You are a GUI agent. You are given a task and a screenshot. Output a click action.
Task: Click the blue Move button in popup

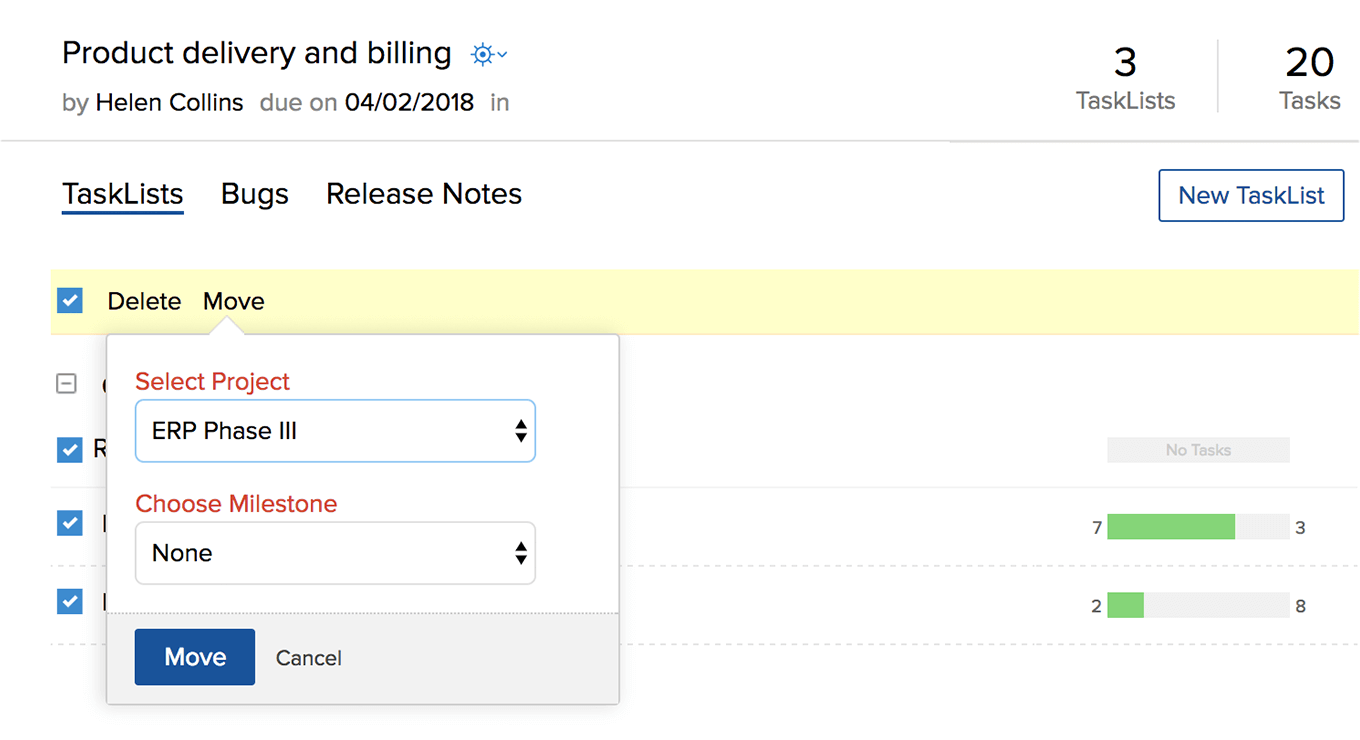click(x=195, y=657)
